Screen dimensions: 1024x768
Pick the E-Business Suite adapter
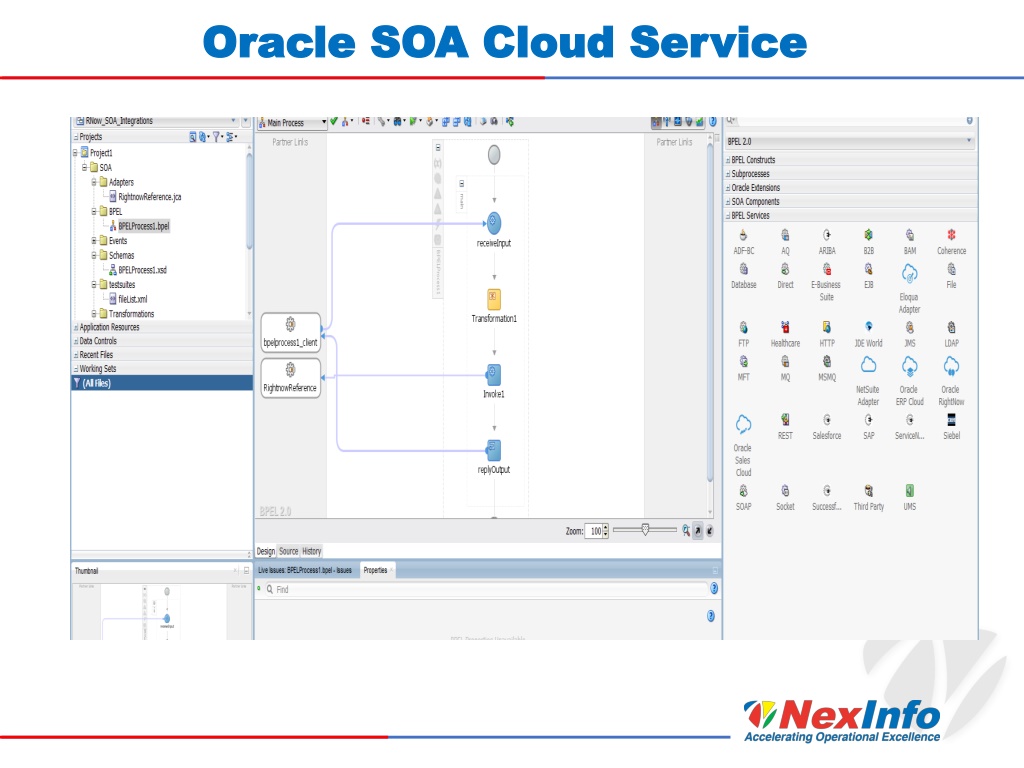827,270
